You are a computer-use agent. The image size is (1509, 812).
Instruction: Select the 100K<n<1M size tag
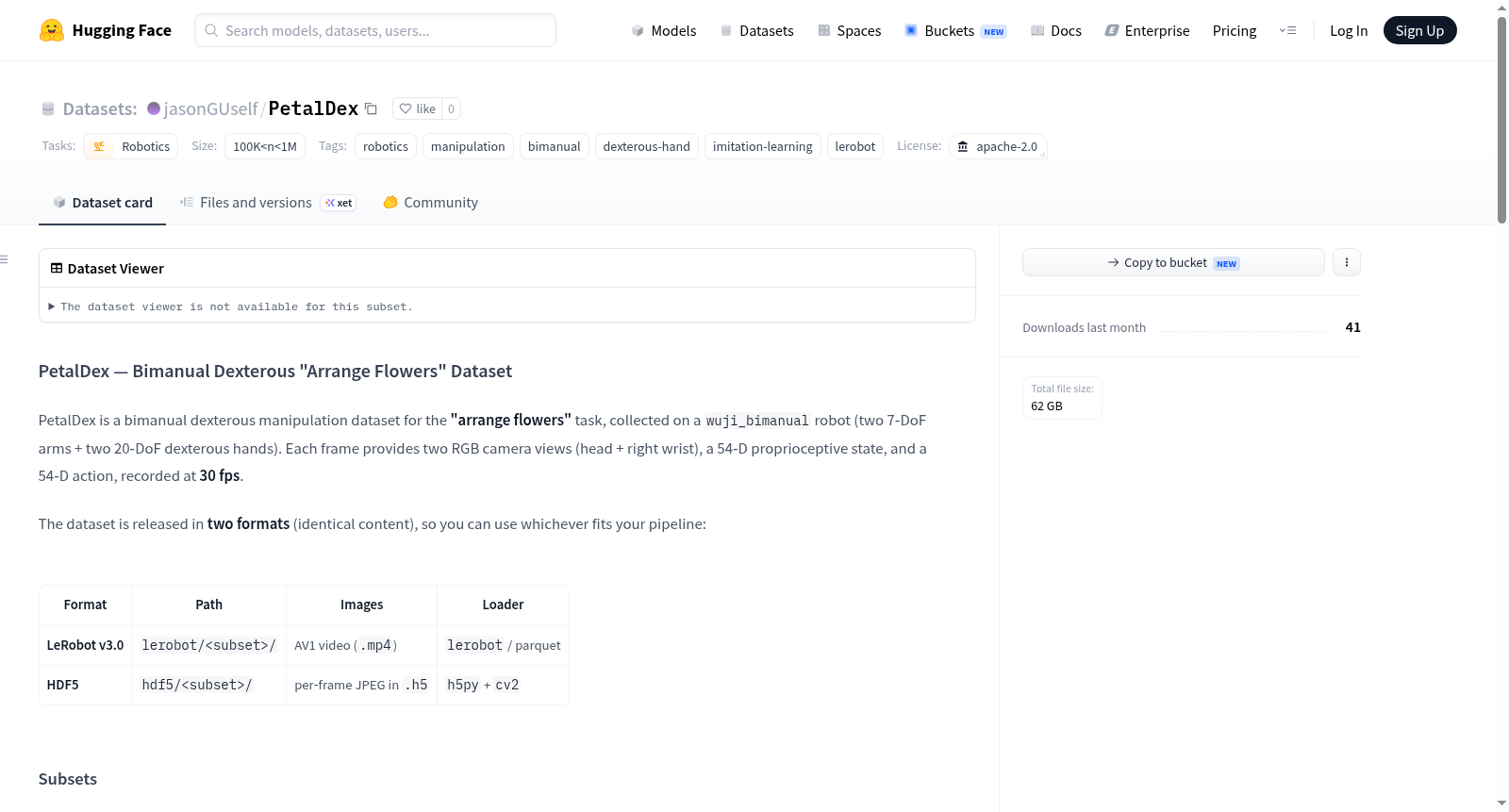tap(265, 146)
